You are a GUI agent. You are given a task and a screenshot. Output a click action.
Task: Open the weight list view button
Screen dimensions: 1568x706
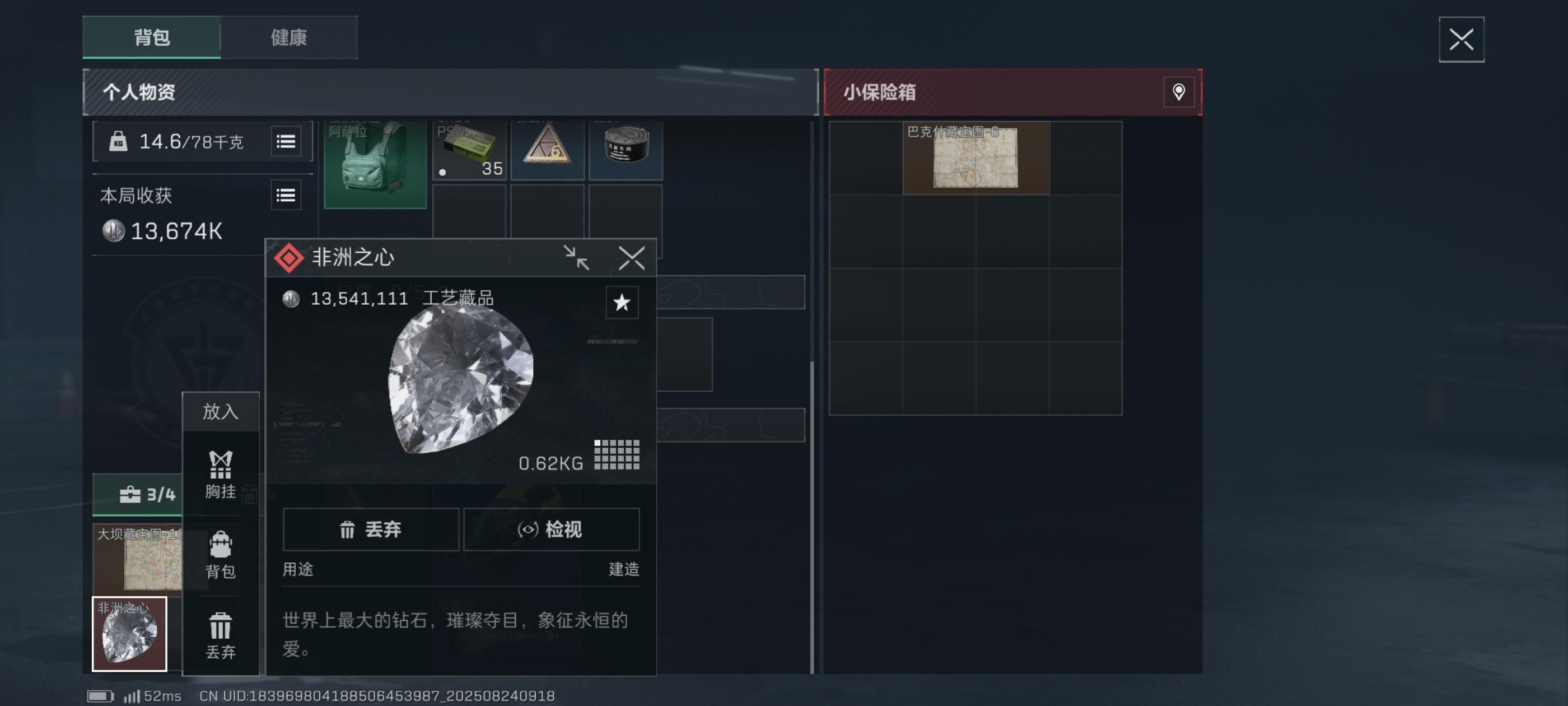coord(286,141)
